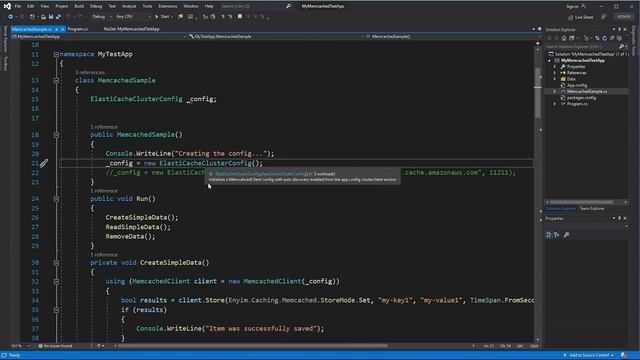This screenshot has height=360, width=640.
Task: Expand the References node in Solution Explorer
Action: click(554, 73)
